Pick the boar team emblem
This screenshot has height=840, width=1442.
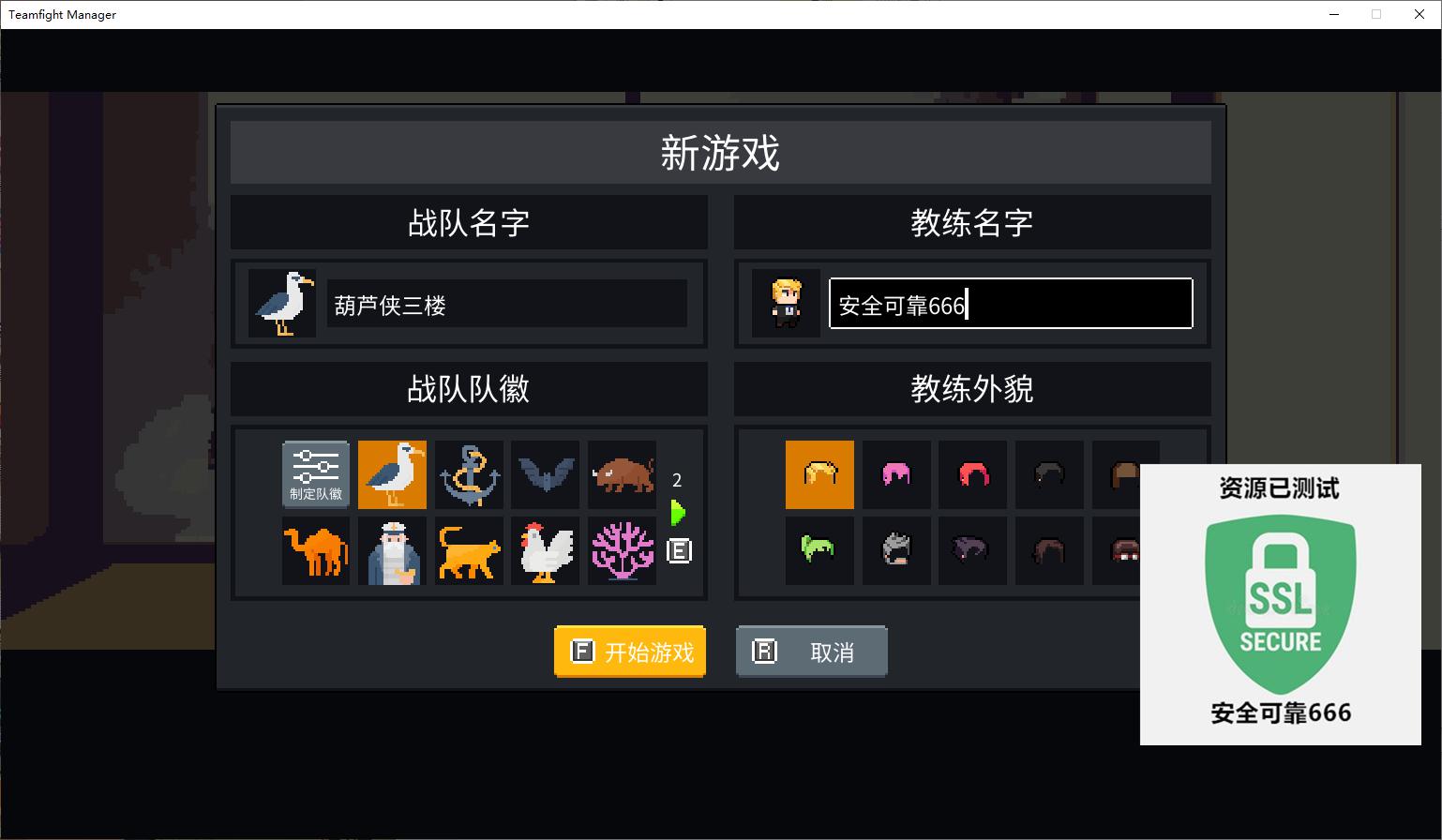623,475
